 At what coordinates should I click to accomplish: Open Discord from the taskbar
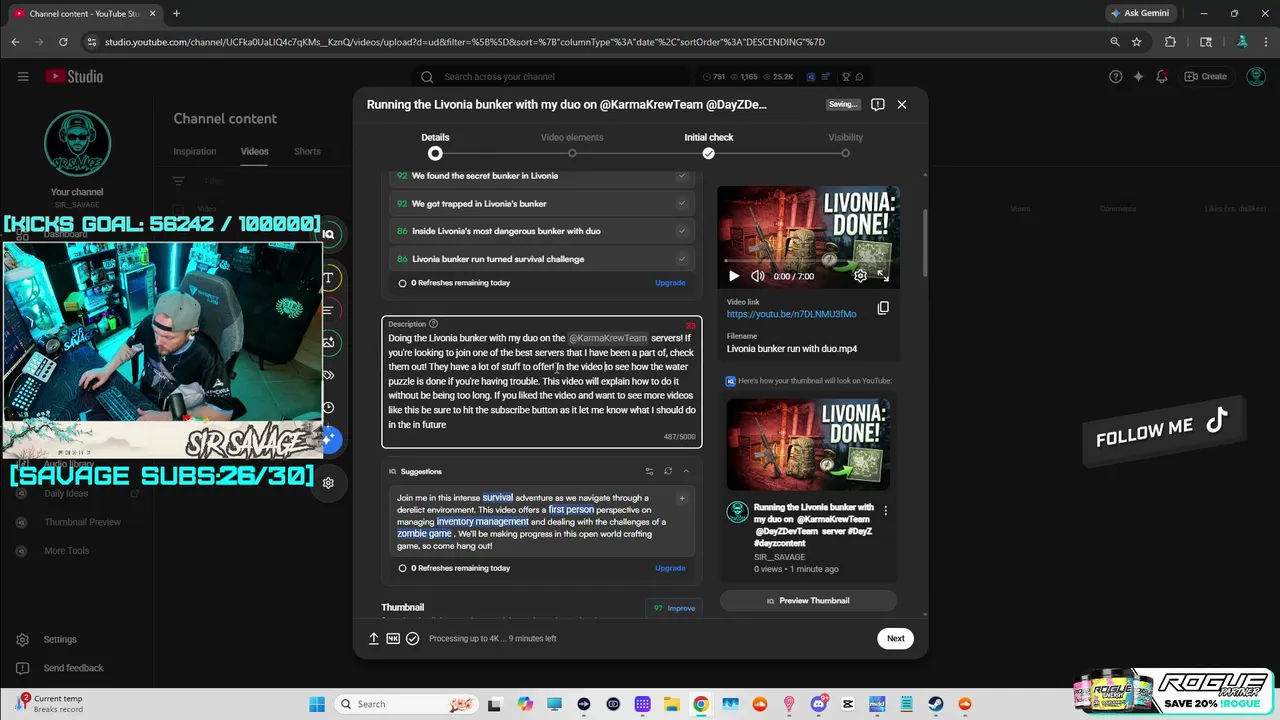pos(819,704)
